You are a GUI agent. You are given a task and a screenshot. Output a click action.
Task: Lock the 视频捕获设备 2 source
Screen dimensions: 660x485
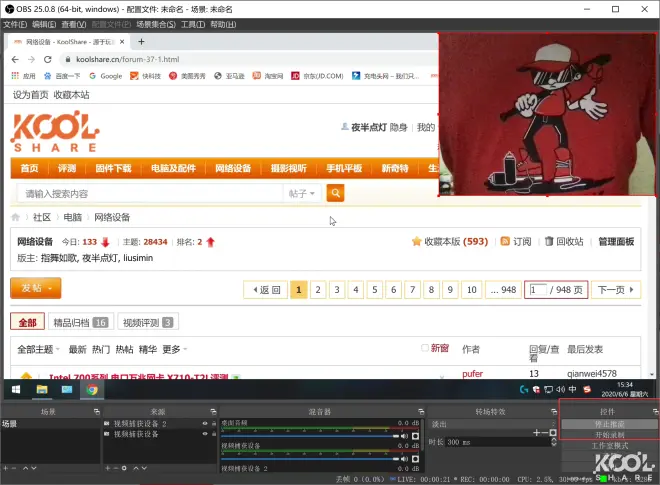(x=213, y=424)
